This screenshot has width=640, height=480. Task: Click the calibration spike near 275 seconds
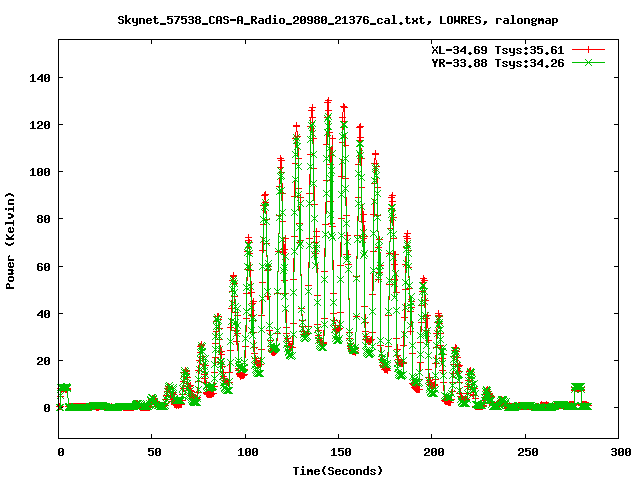tap(578, 388)
